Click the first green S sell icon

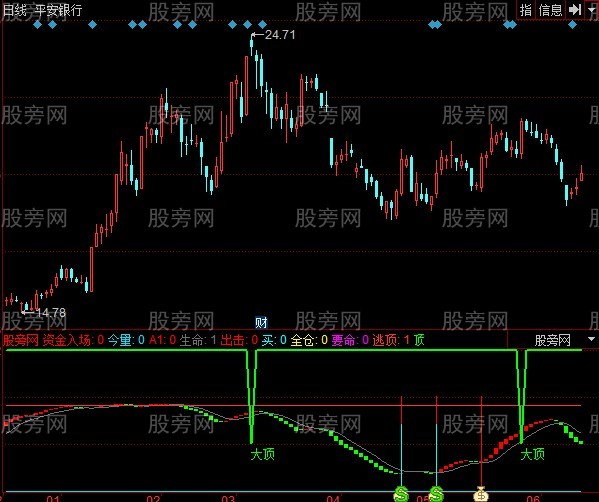[x=401, y=494]
